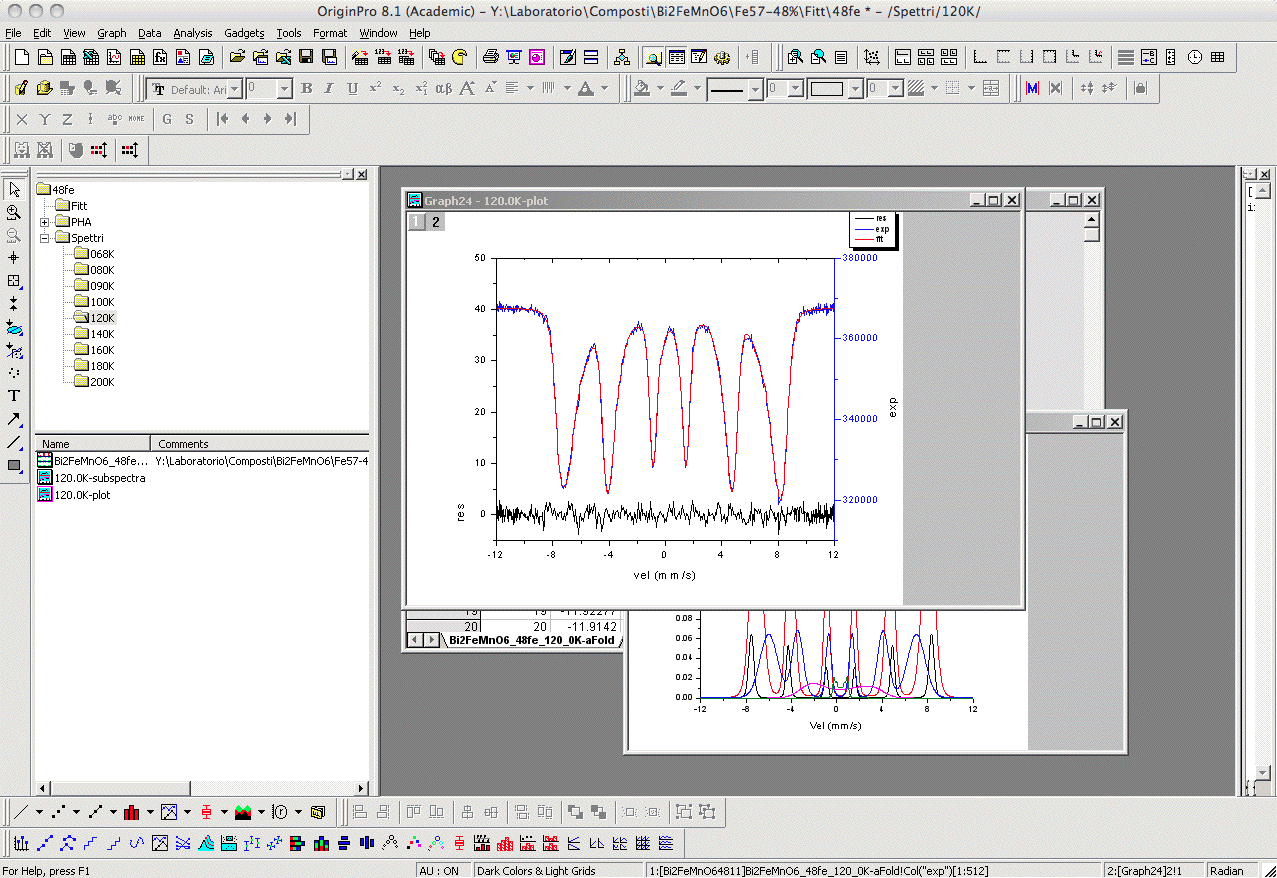Toggle Bold text formatting
This screenshot has height=878, width=1277.
[x=307, y=89]
